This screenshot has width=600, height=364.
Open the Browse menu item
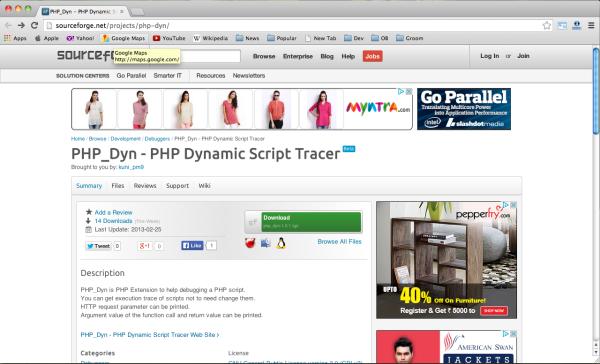[264, 56]
